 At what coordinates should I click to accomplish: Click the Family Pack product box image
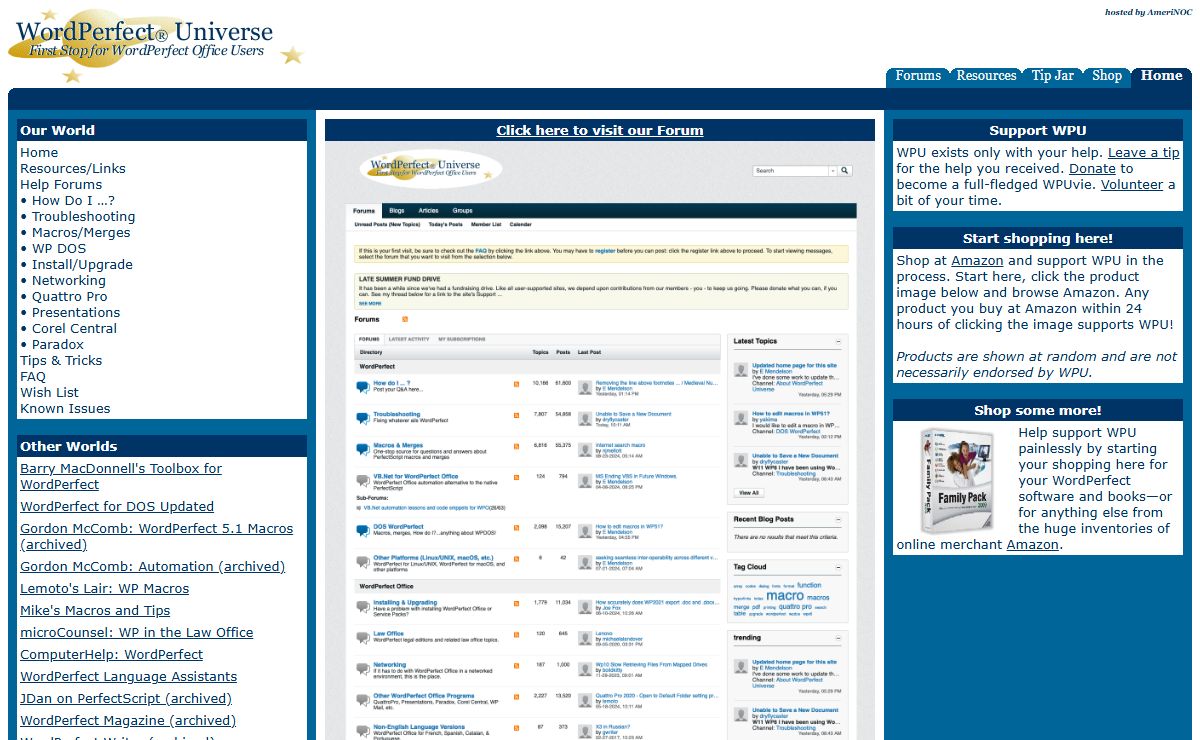(x=956, y=481)
